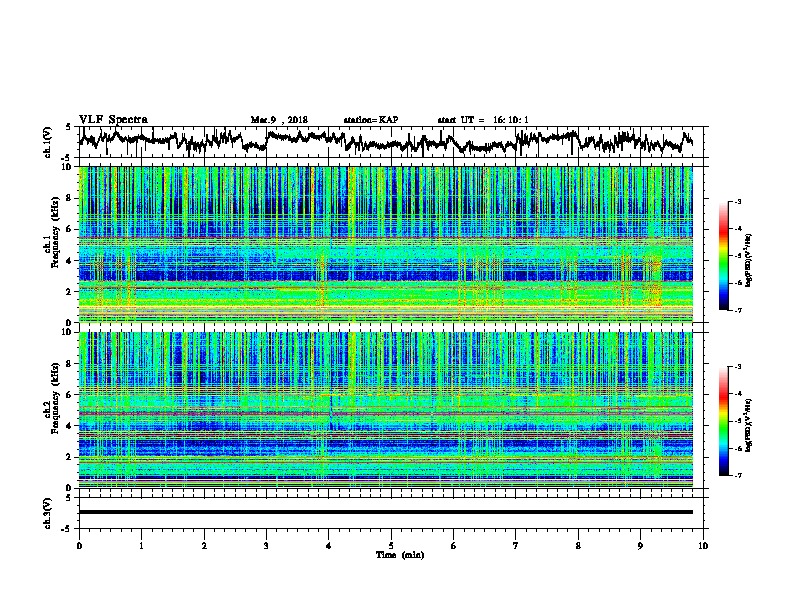
Task: Click the "VLF Spectra" plot title
Action: tap(113, 119)
